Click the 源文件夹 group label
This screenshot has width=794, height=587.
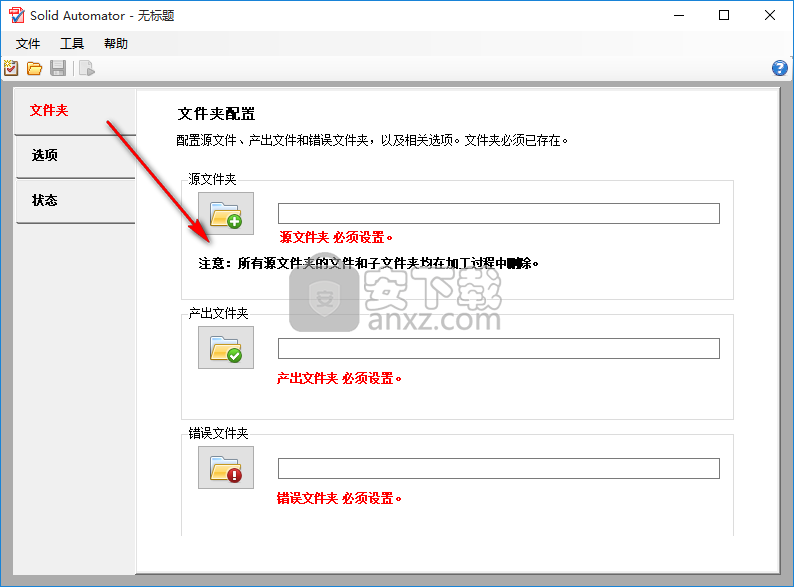(x=212, y=179)
